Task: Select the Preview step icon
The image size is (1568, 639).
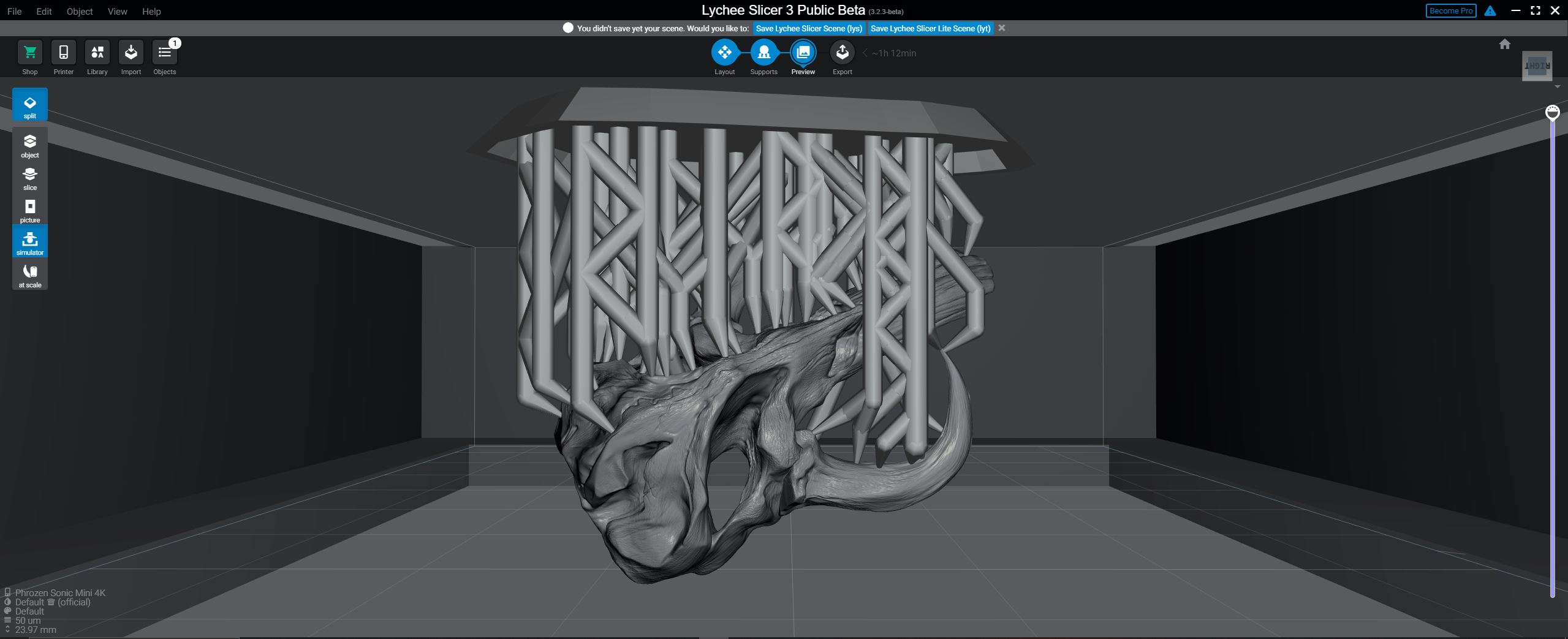Action: [803, 53]
